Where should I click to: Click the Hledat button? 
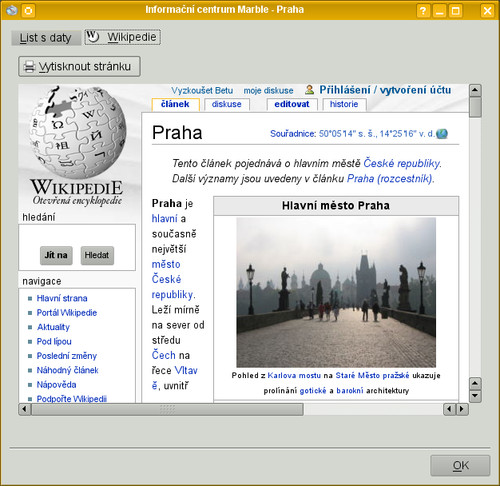97,255
